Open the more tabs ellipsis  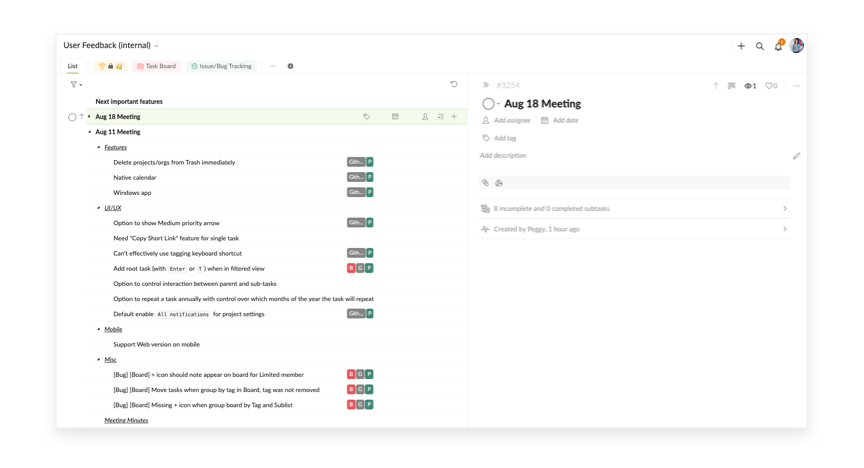point(273,66)
